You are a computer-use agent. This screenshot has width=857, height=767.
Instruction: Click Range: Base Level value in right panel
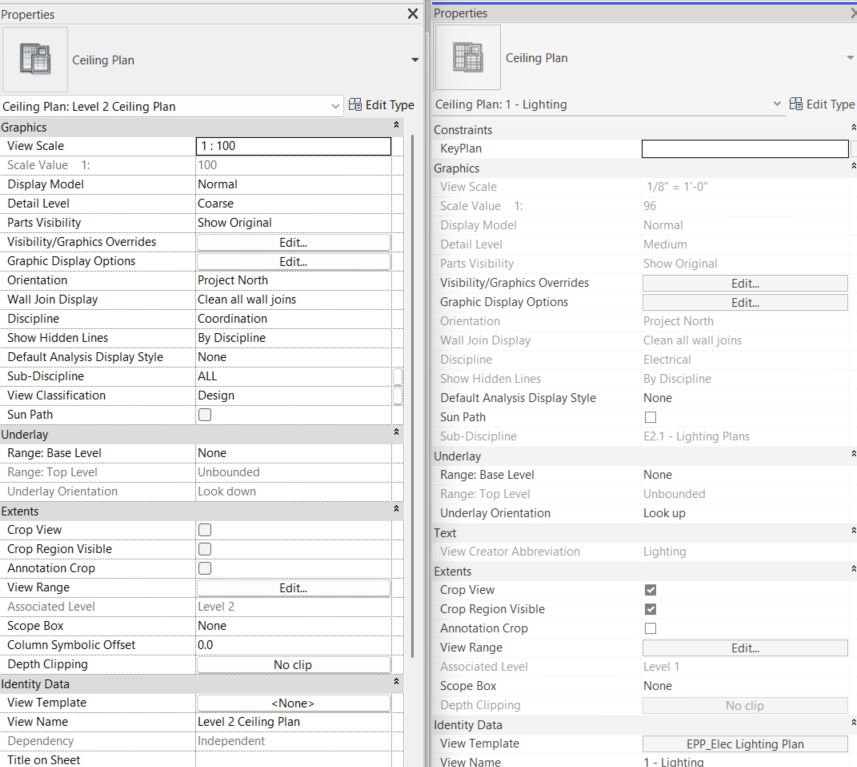[745, 475]
